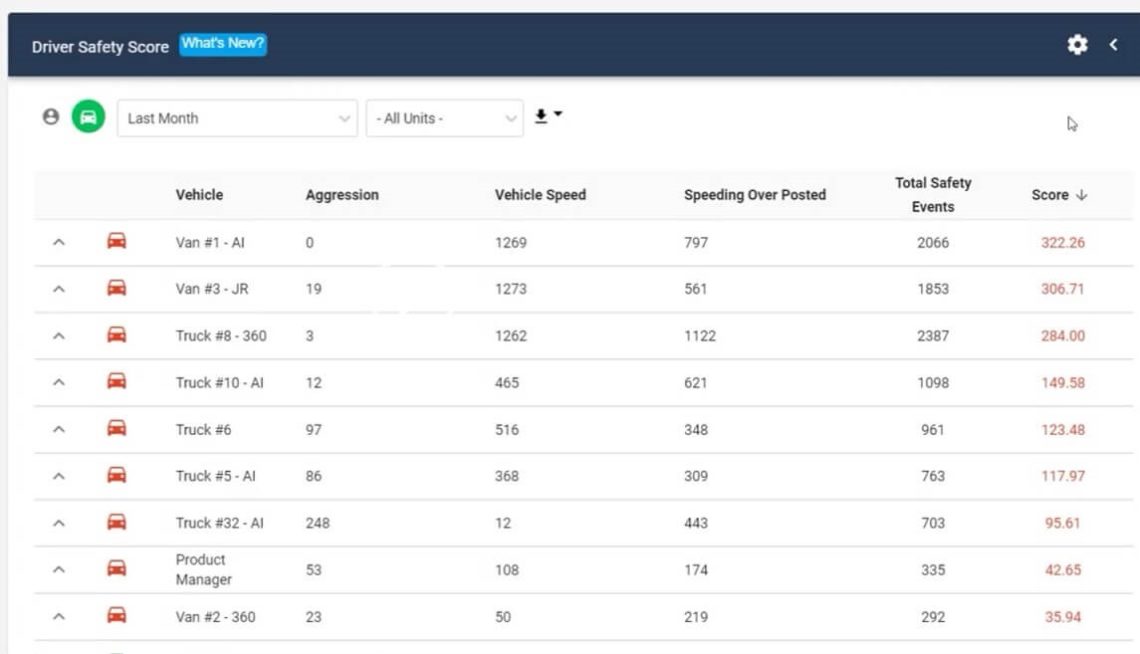Select the vehicle icon for Truck #8 - 360
Screen dimensions: 1140x654
[x=115, y=335]
